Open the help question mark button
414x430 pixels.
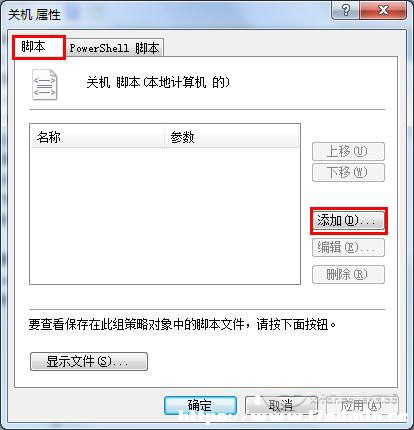pos(346,10)
